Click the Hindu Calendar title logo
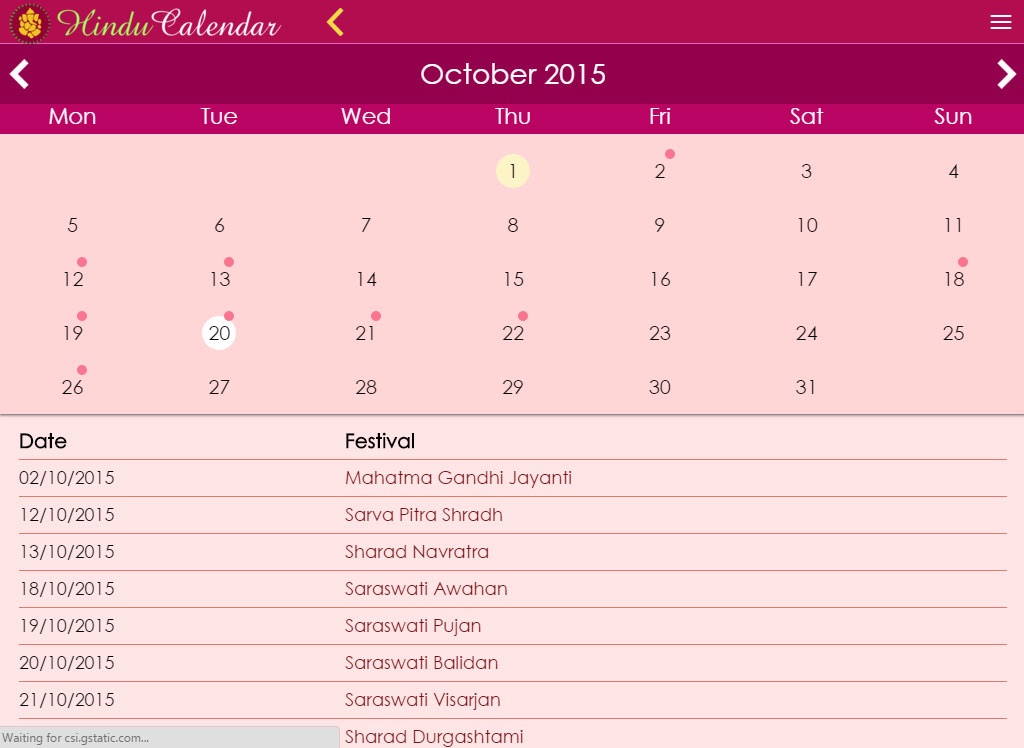The height and width of the screenshot is (748, 1024). pos(169,23)
